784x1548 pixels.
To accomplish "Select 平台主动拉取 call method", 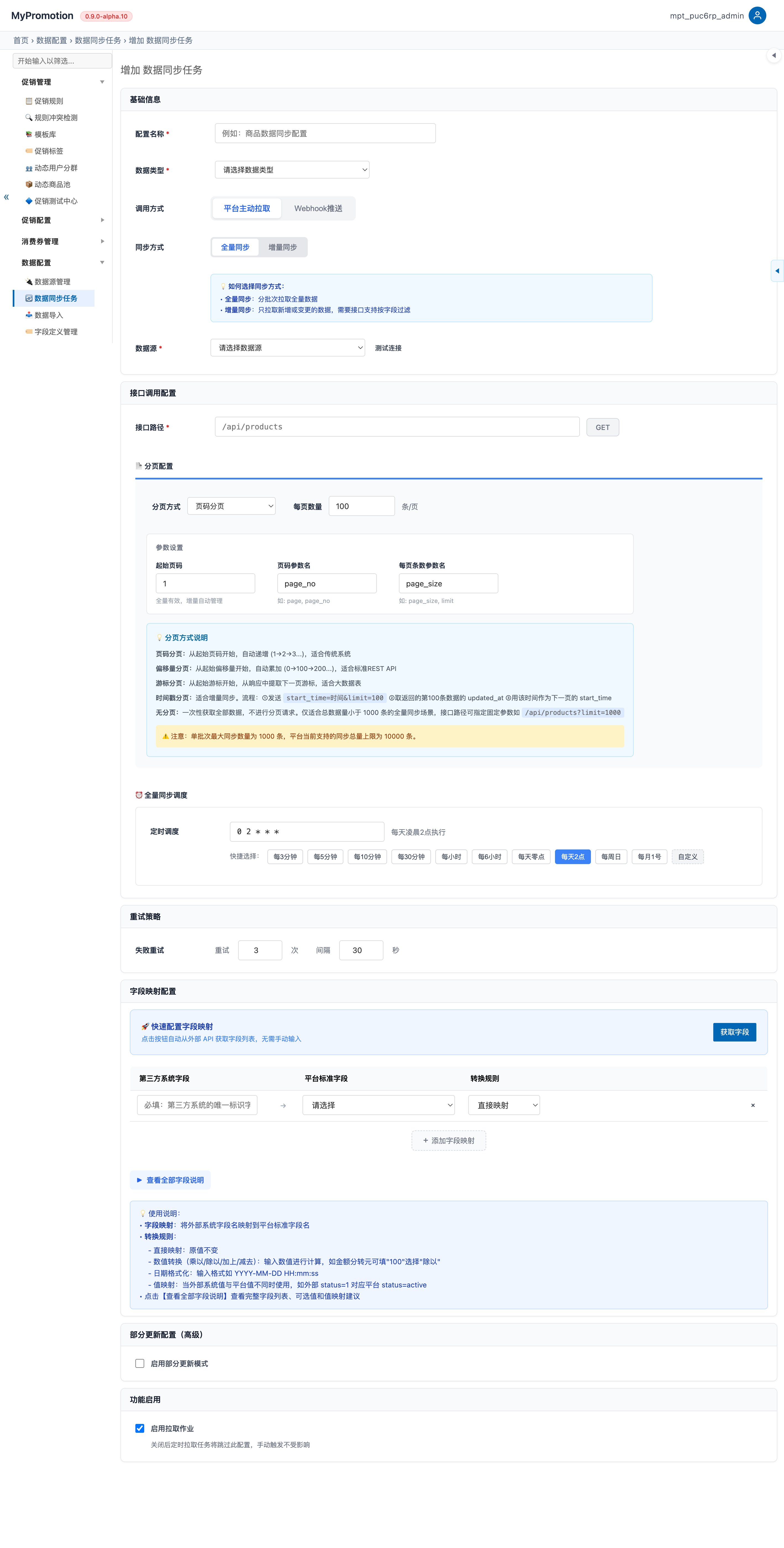I will (247, 209).
